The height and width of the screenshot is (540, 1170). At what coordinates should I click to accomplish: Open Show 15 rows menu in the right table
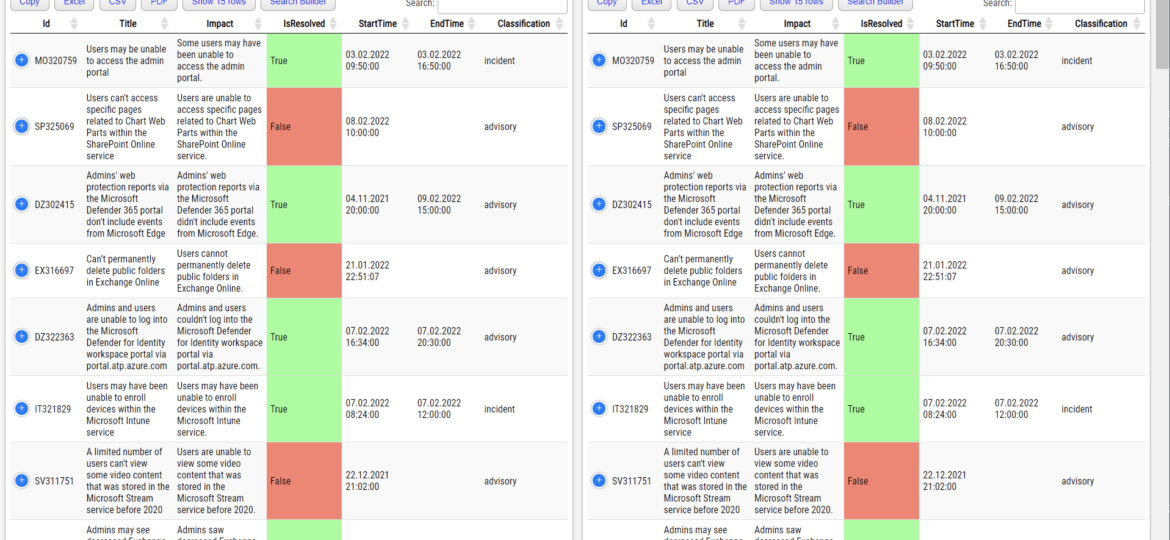click(x=796, y=4)
